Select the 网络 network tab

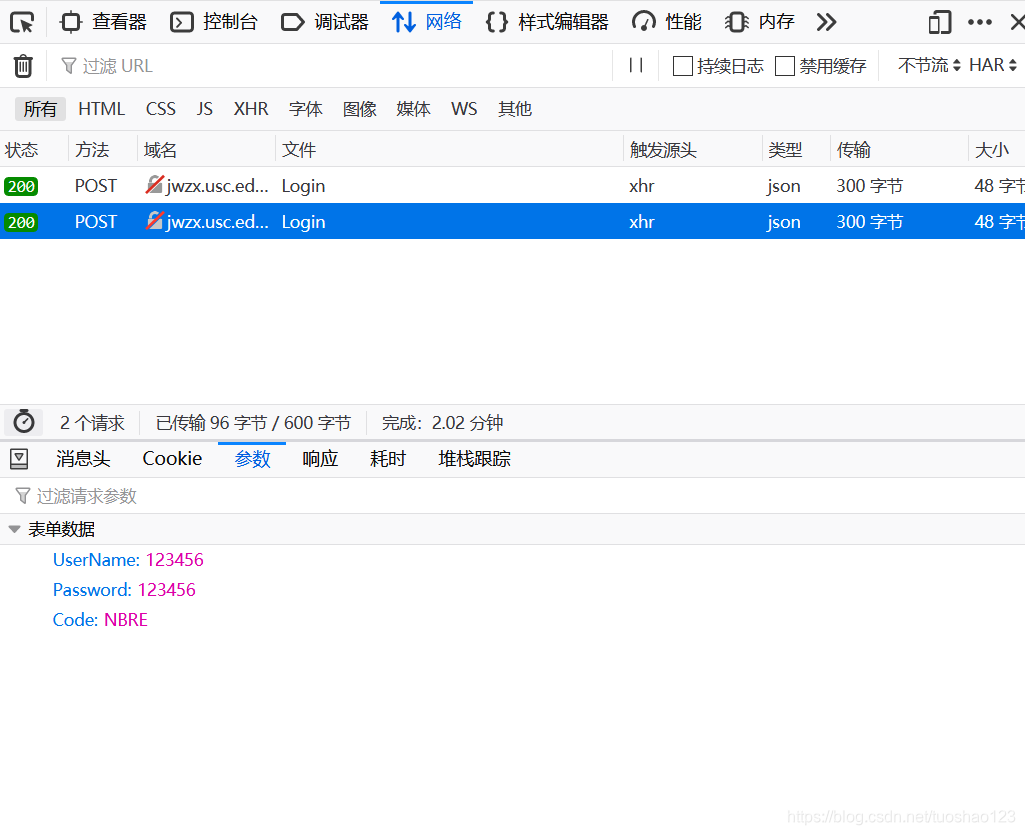426,22
